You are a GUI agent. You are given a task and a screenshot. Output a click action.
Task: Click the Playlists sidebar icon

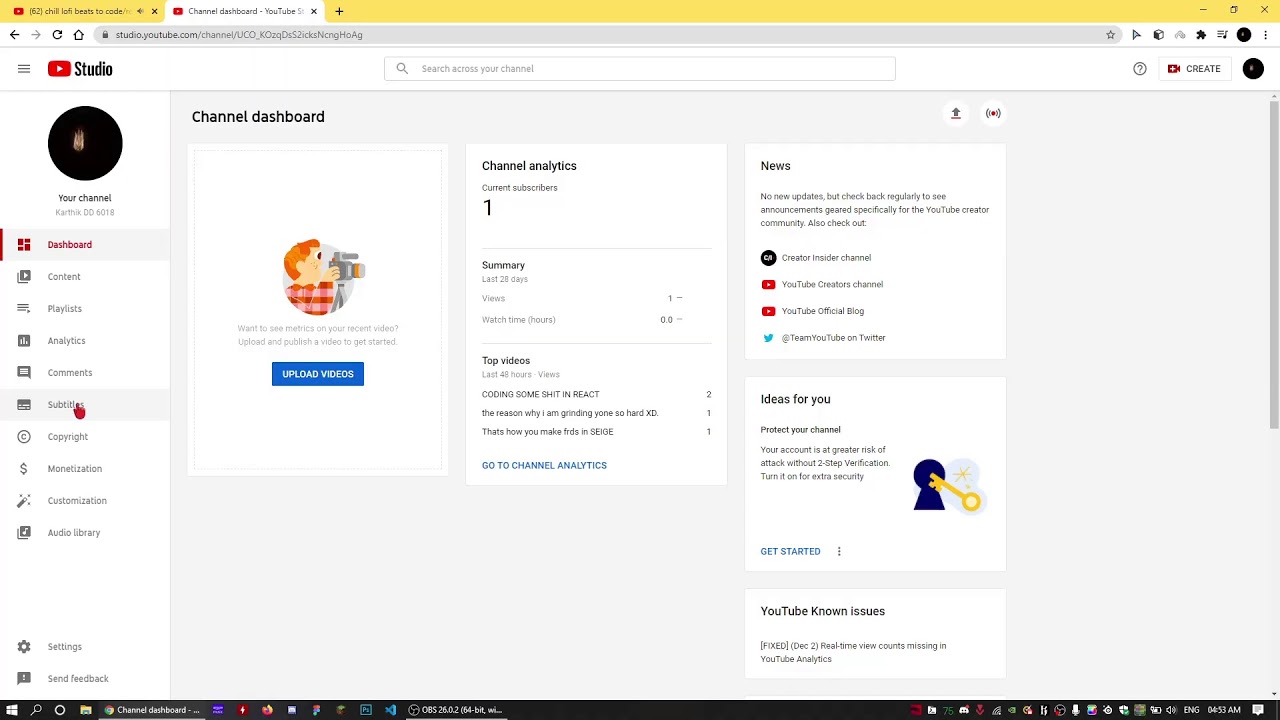coord(24,309)
